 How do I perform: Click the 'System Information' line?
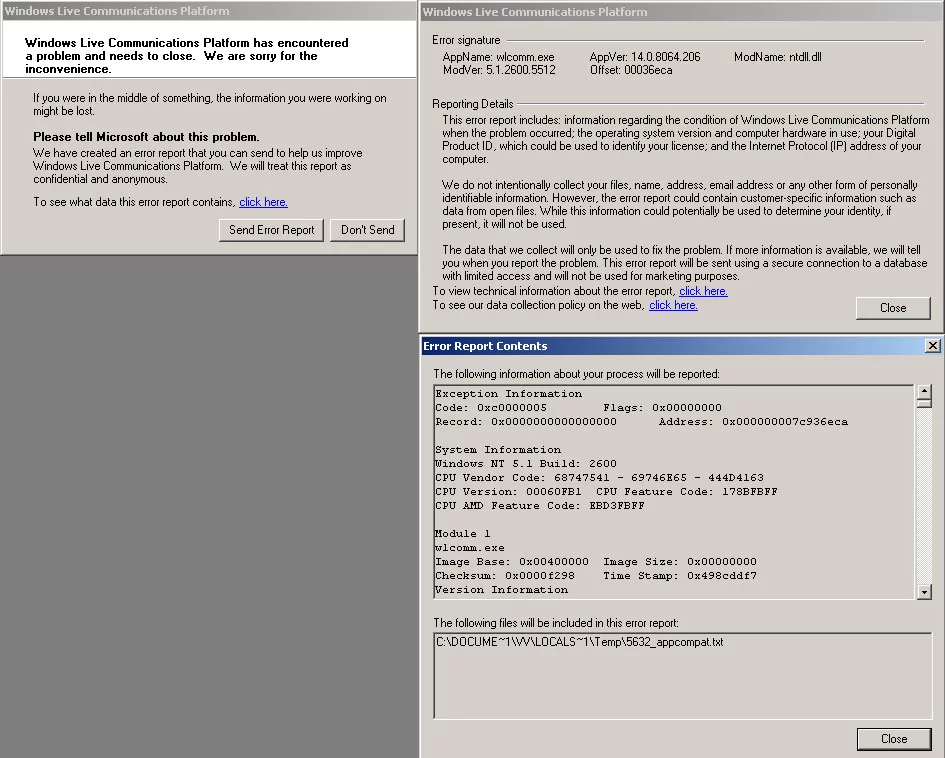tap(498, 450)
